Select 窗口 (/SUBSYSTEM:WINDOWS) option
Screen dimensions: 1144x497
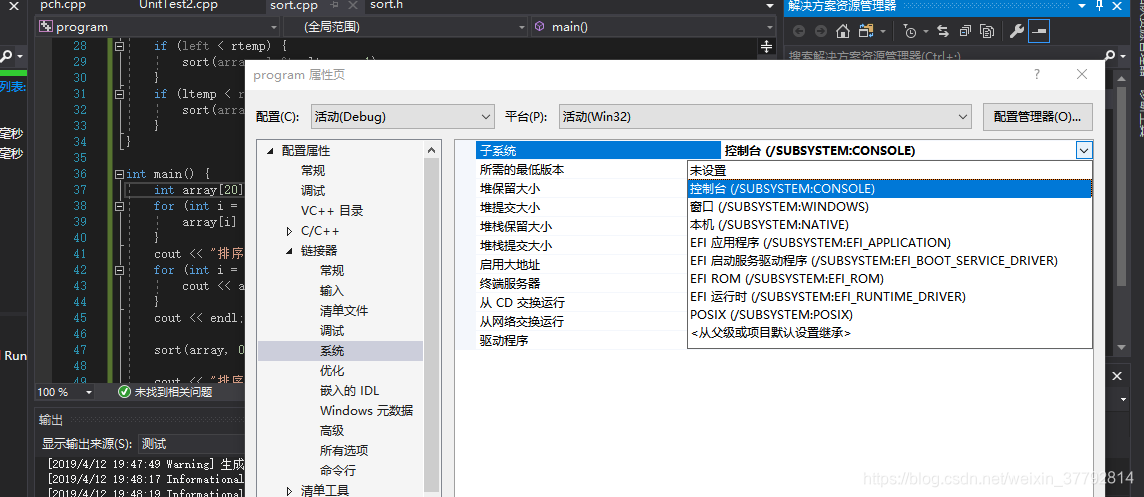coord(889,207)
